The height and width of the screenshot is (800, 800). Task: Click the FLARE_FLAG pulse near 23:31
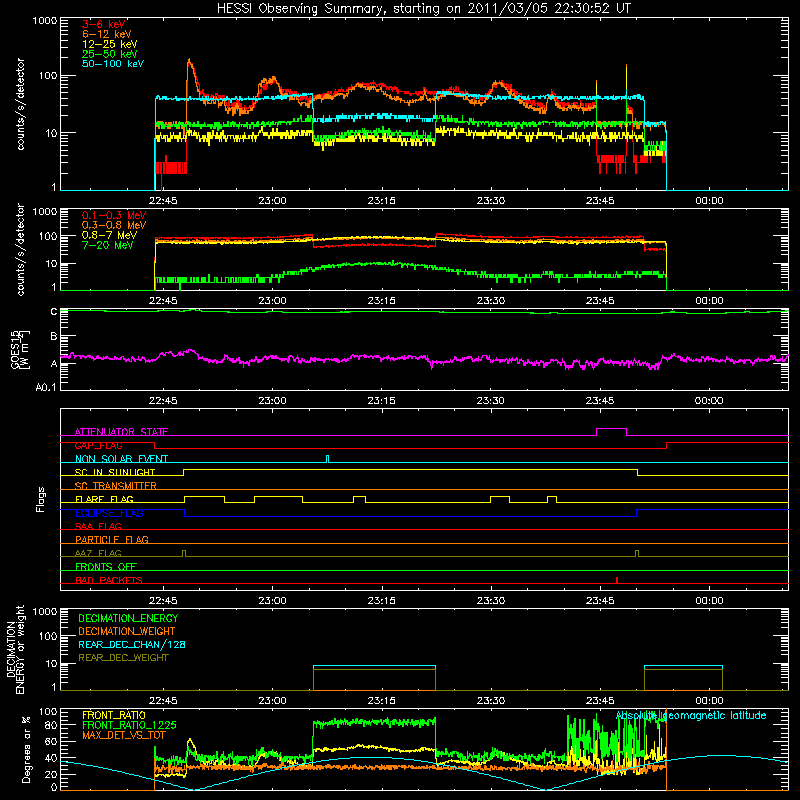[500, 497]
